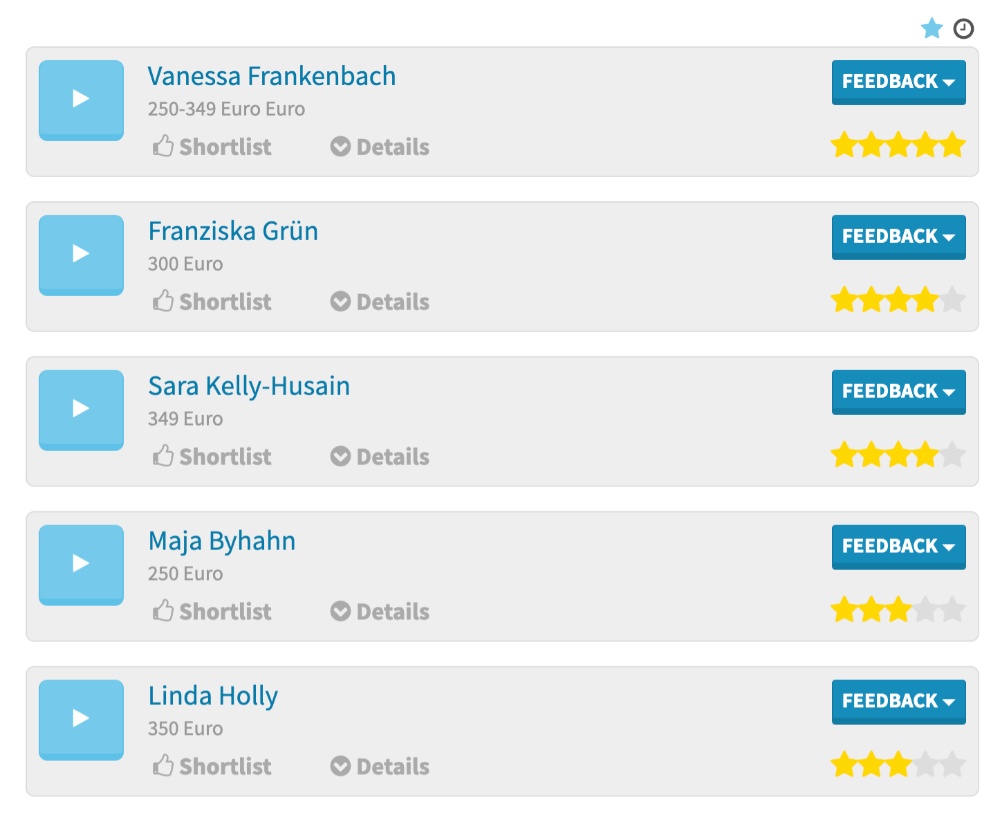Screen dimensions: 1000x813
Task: Play Sara Kelly-Husain's video preview
Action: [x=80, y=410]
